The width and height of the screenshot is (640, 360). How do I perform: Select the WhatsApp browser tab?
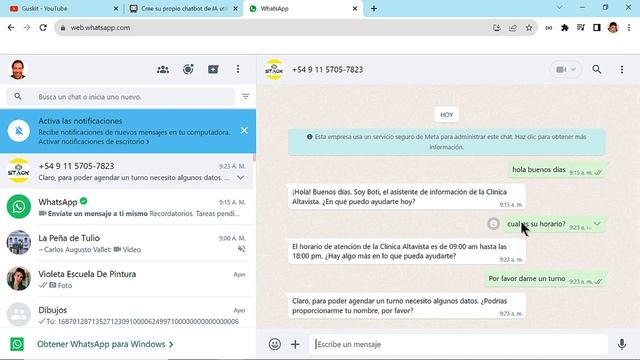pyautogui.click(x=302, y=8)
